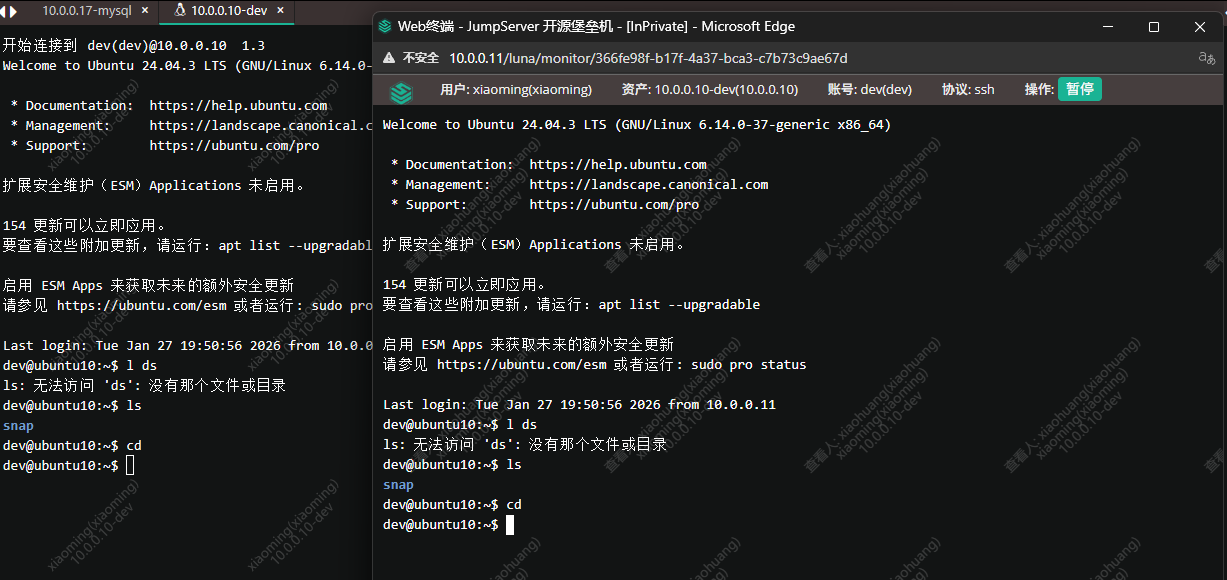Click the cursor box in left terminal prompt
The width and height of the screenshot is (1227, 580).
tap(130, 465)
